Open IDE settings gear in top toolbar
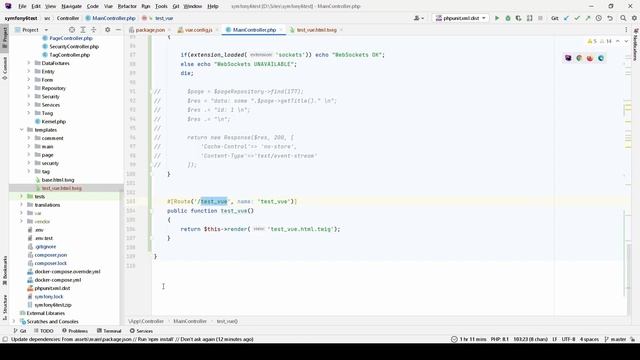Screen dimensions: 640x360 click(634, 18)
